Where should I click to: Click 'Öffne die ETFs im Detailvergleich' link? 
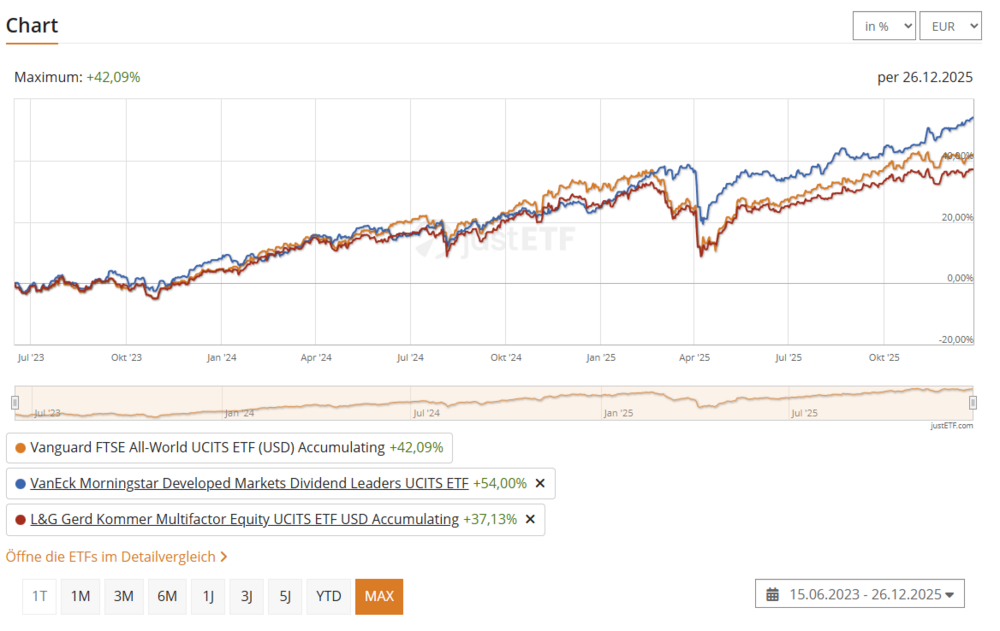tap(116, 557)
